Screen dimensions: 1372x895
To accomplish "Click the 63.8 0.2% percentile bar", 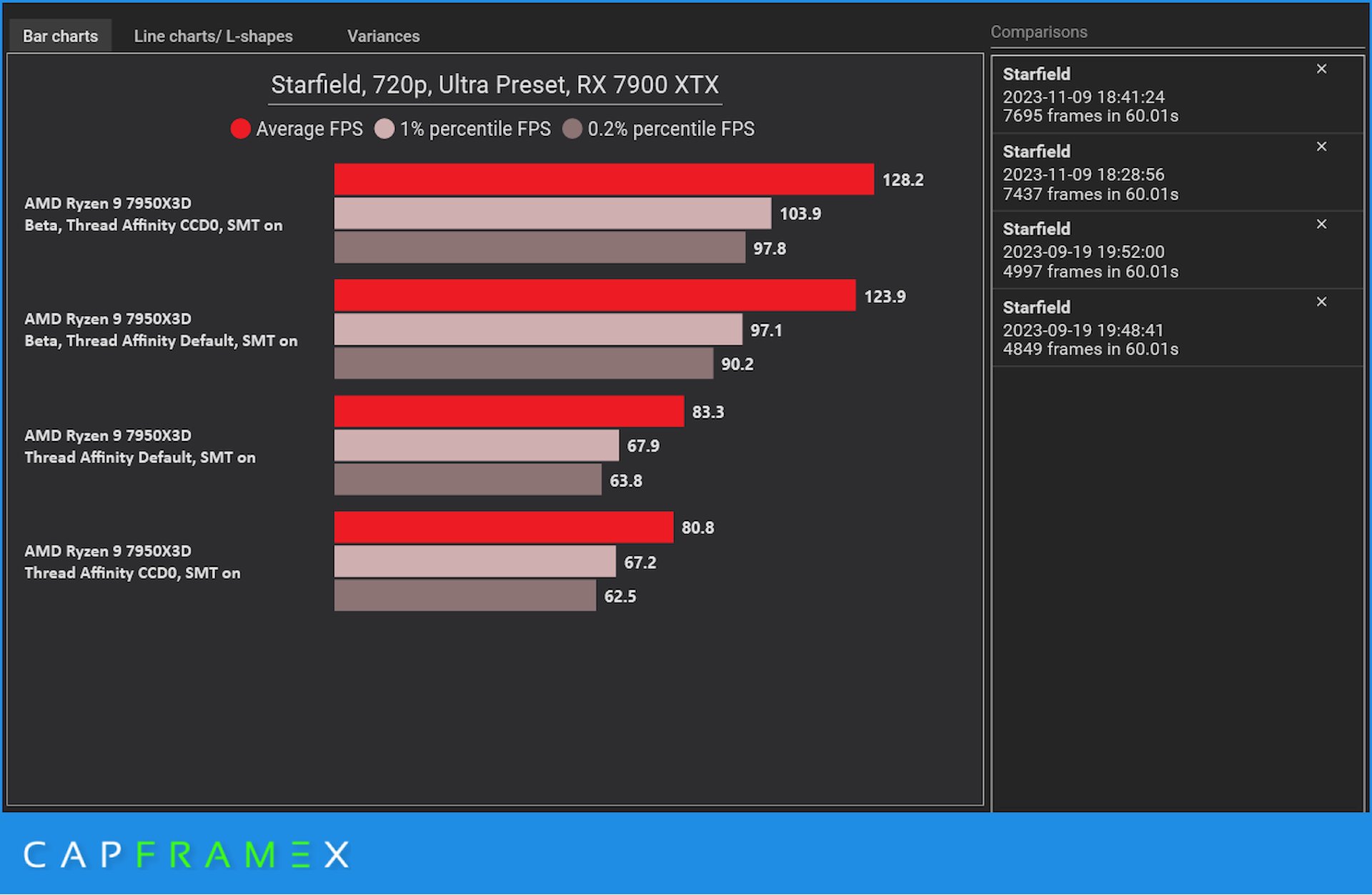I will tap(468, 479).
